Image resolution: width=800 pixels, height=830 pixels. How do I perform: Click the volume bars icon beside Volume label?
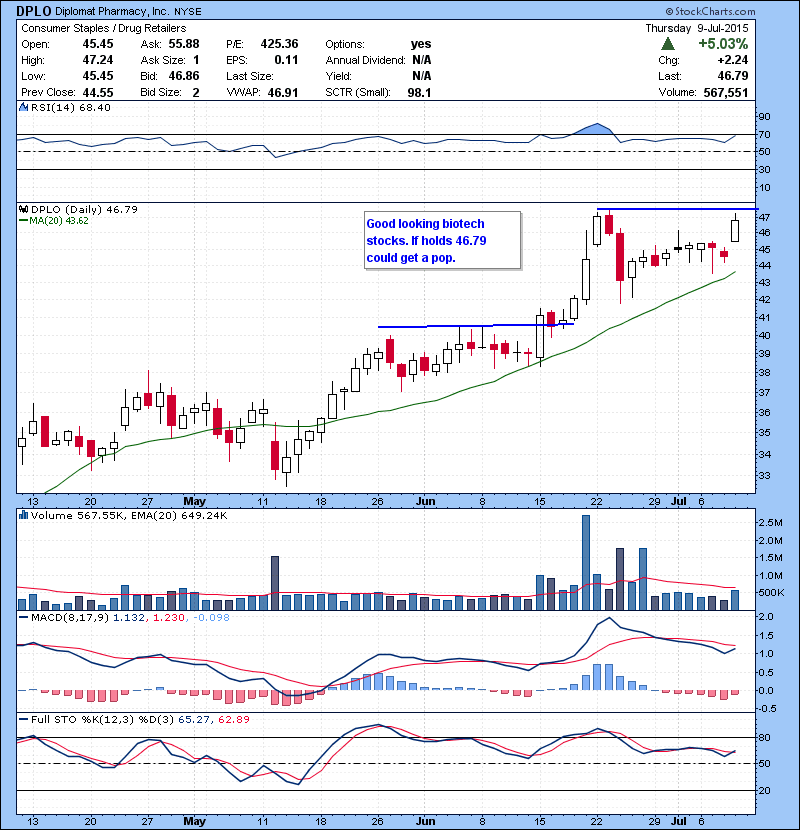point(23,515)
